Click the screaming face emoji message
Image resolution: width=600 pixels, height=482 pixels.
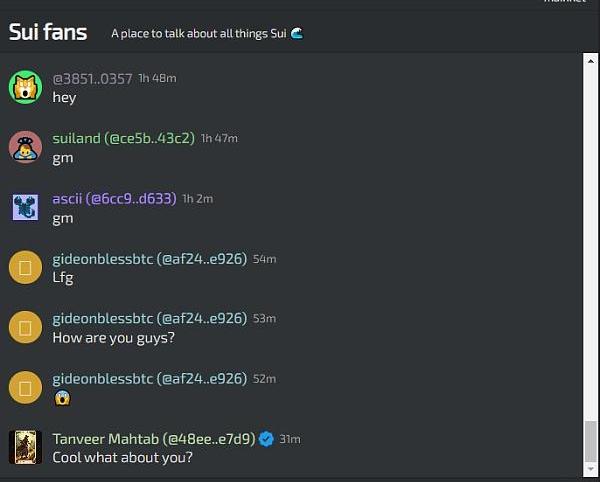point(62,397)
